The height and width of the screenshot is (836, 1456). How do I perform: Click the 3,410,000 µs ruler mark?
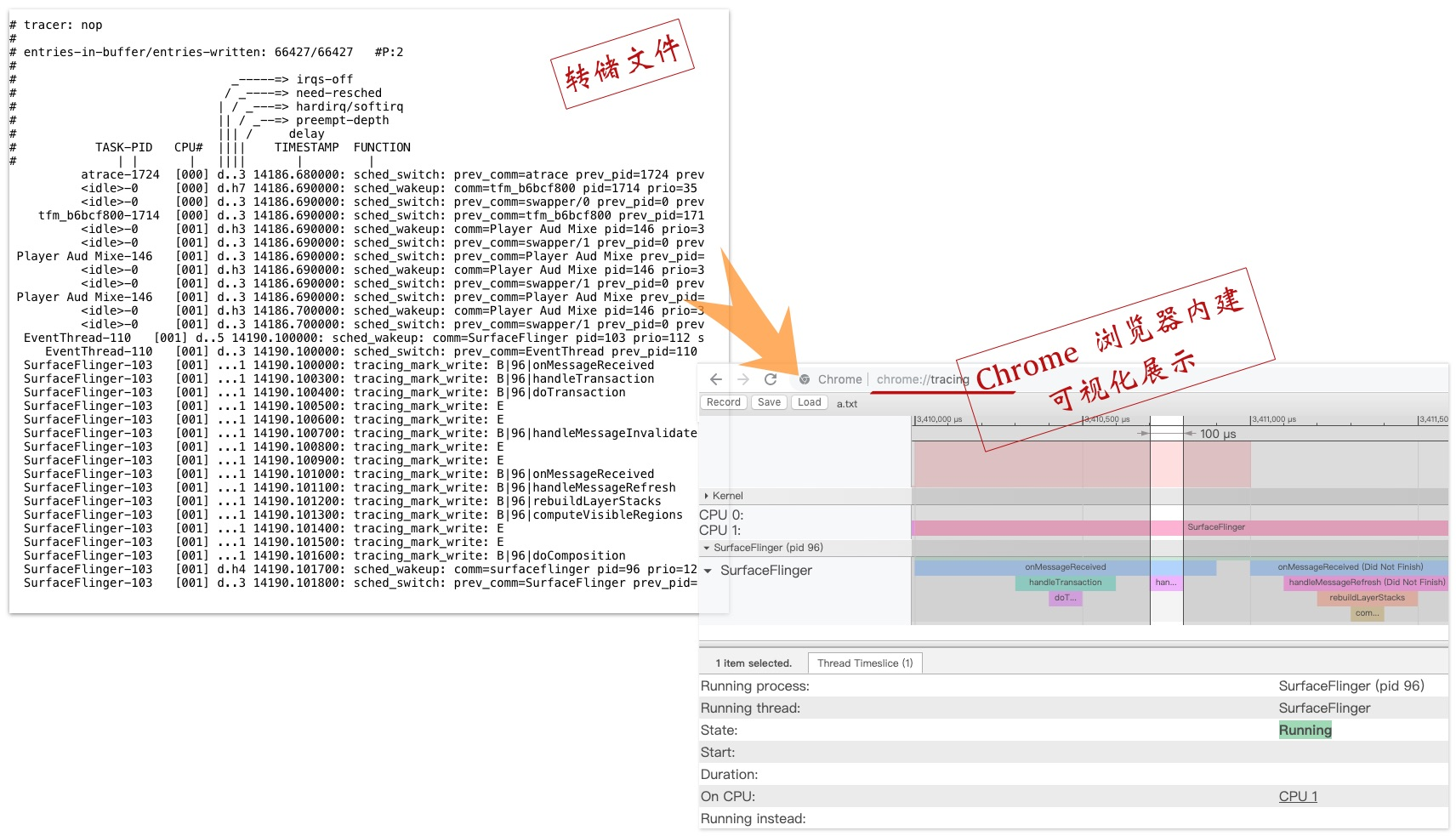pos(939,419)
